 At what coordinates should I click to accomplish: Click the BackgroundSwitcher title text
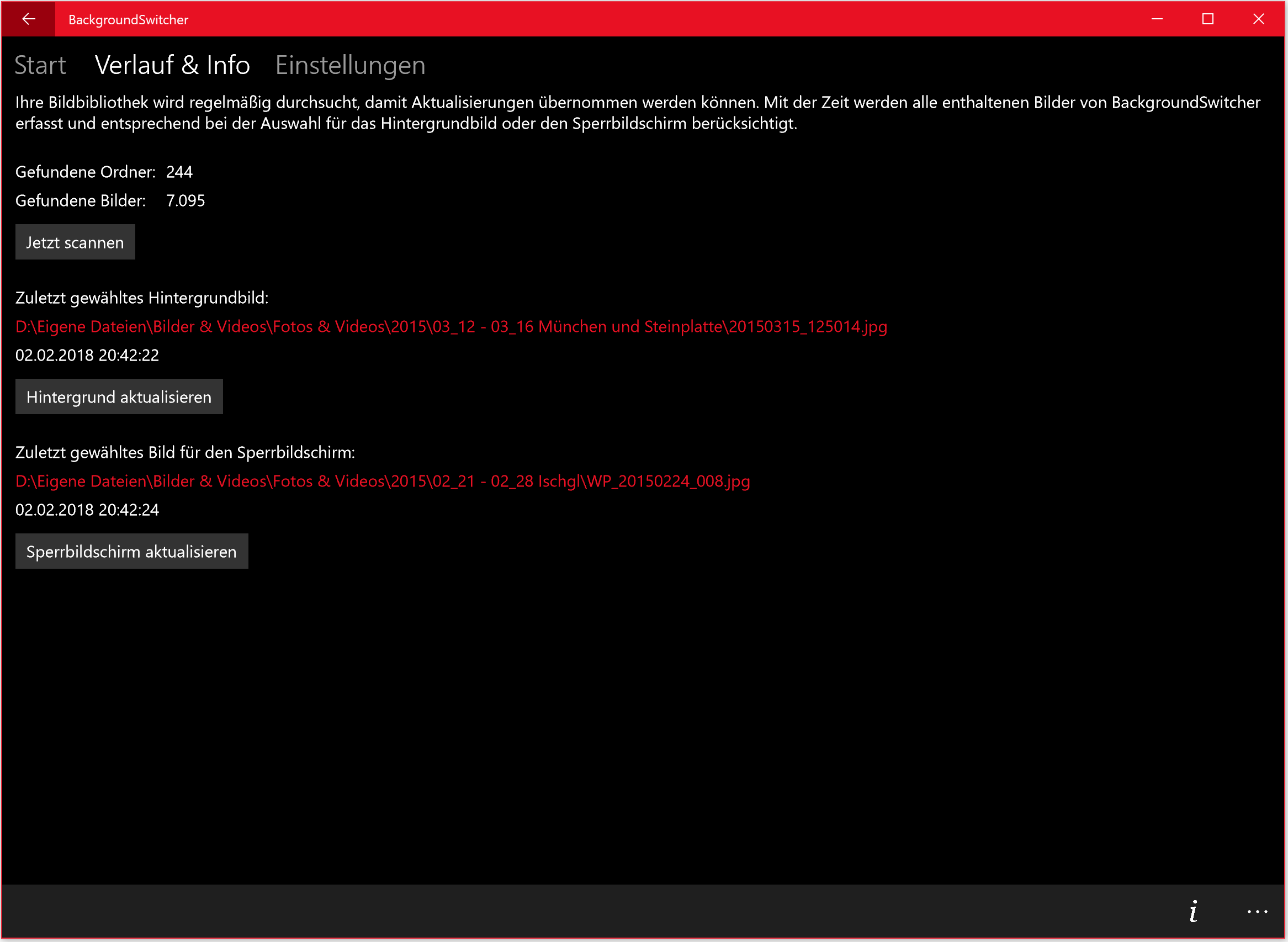click(128, 20)
